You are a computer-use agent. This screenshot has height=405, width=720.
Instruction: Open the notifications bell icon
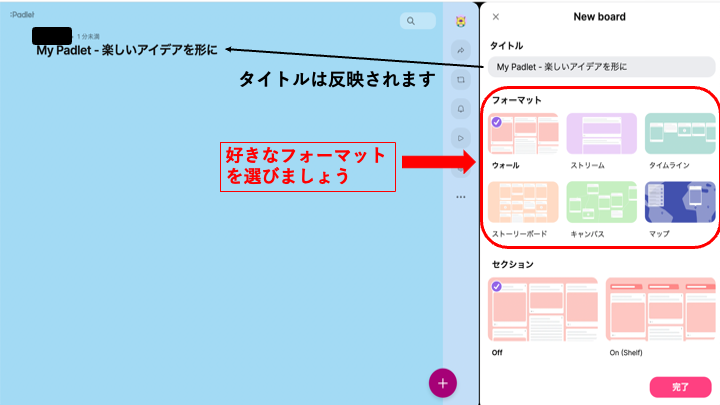point(460,108)
